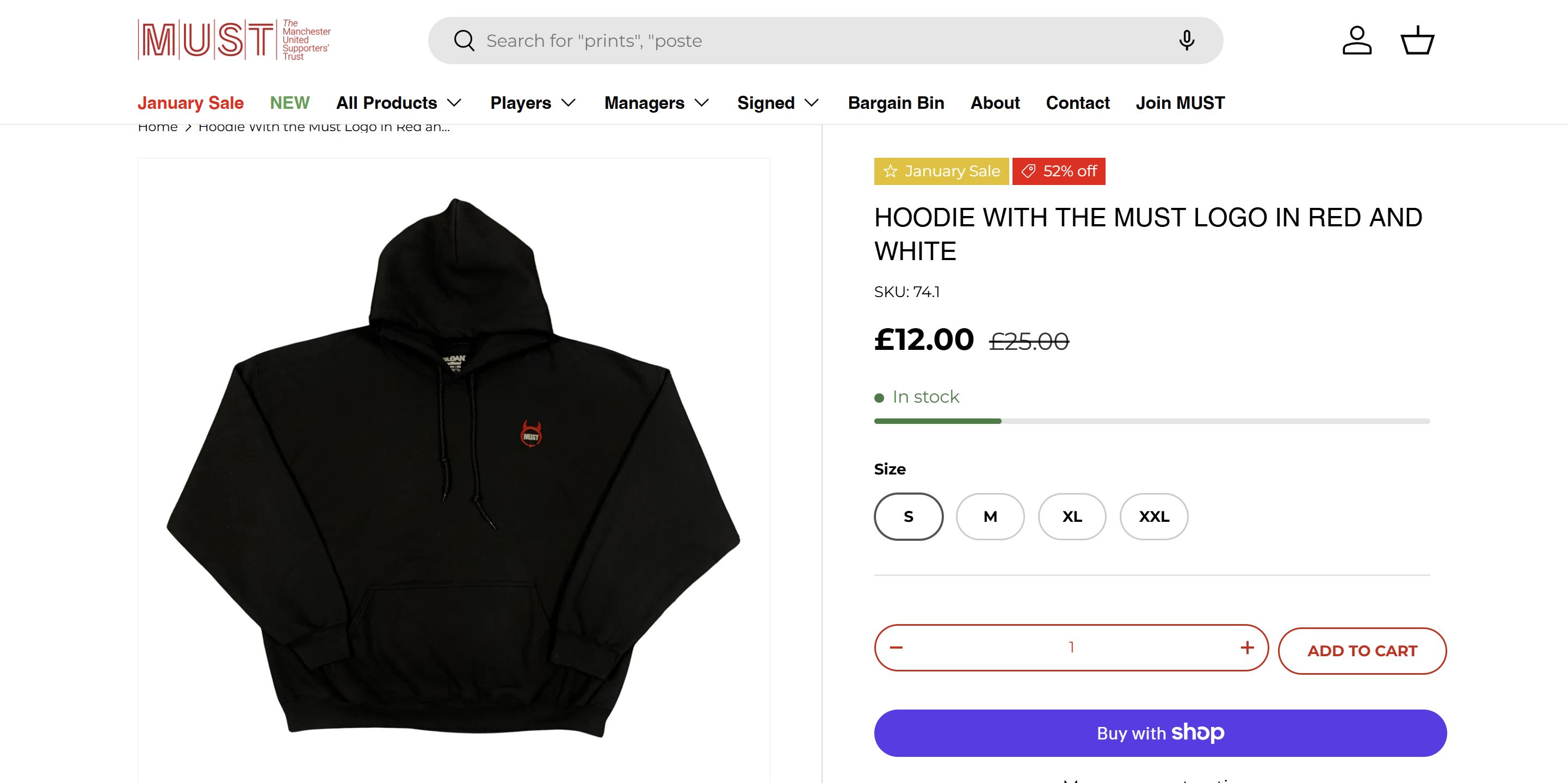Pick size XL option
The width and height of the screenshot is (1568, 783).
click(1072, 516)
